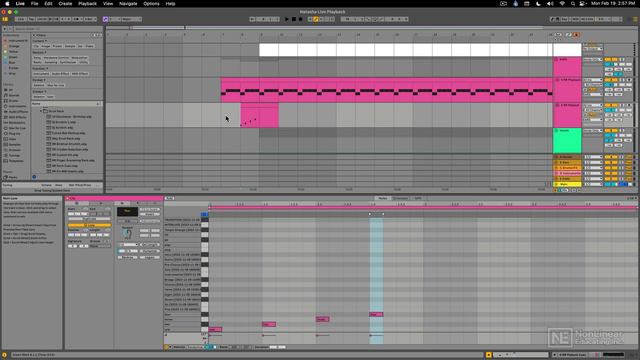Viewport: 640px width, 360px height.
Task: Toggle the Key map mode switch
Action: coord(564,19)
